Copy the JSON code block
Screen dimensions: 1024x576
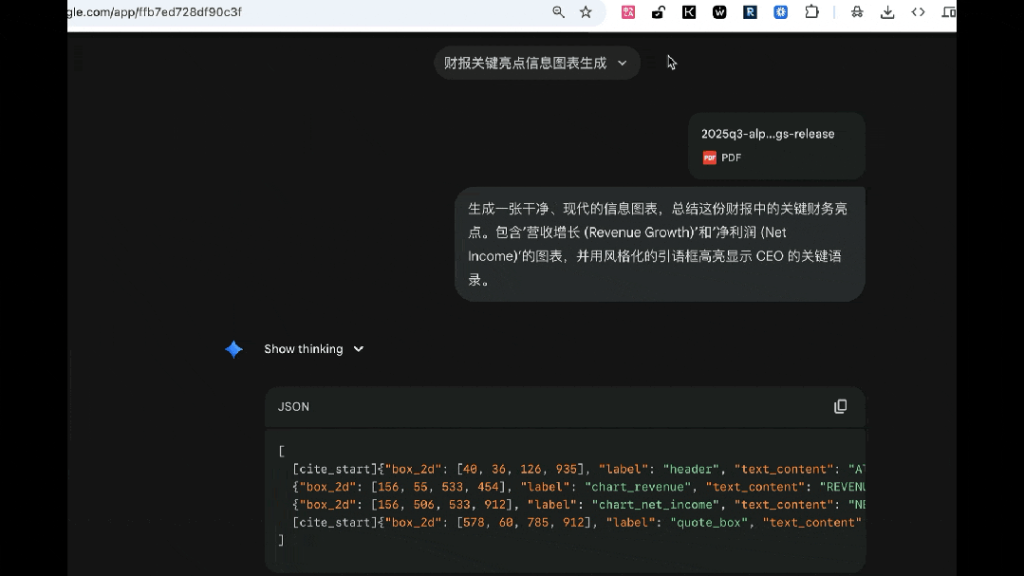pyautogui.click(x=840, y=406)
